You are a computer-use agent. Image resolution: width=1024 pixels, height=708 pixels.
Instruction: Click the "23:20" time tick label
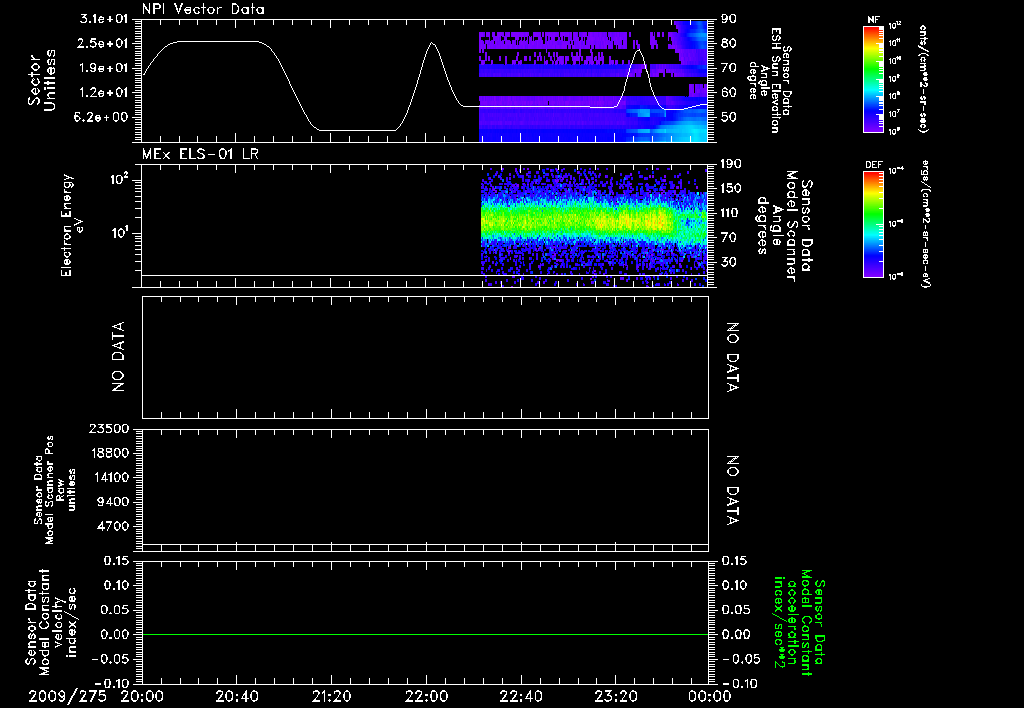click(616, 696)
